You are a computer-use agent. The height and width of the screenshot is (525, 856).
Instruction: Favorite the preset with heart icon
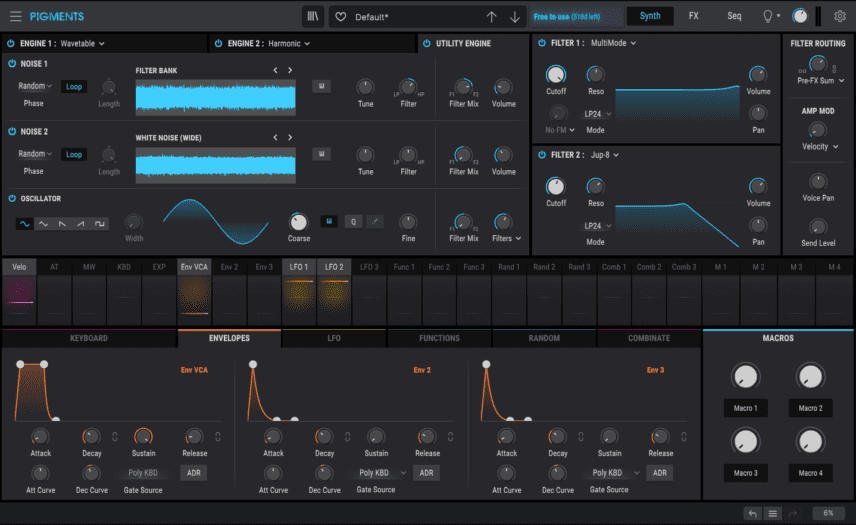point(341,17)
